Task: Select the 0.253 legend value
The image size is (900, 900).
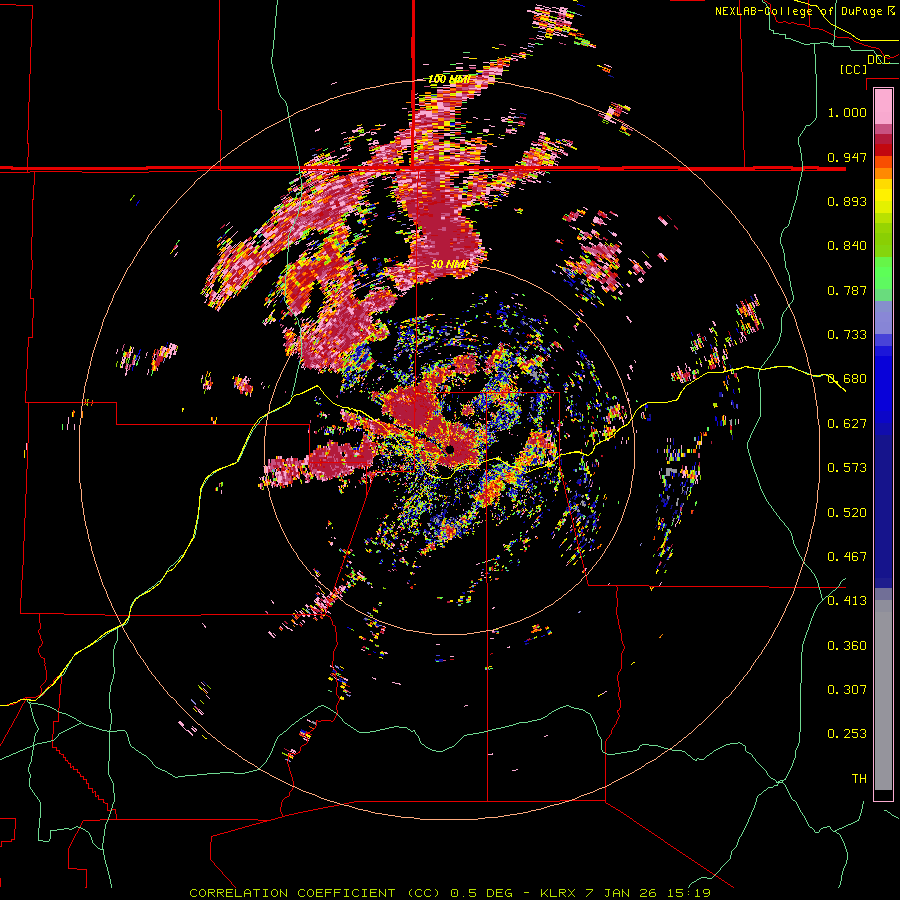Action: pos(847,734)
